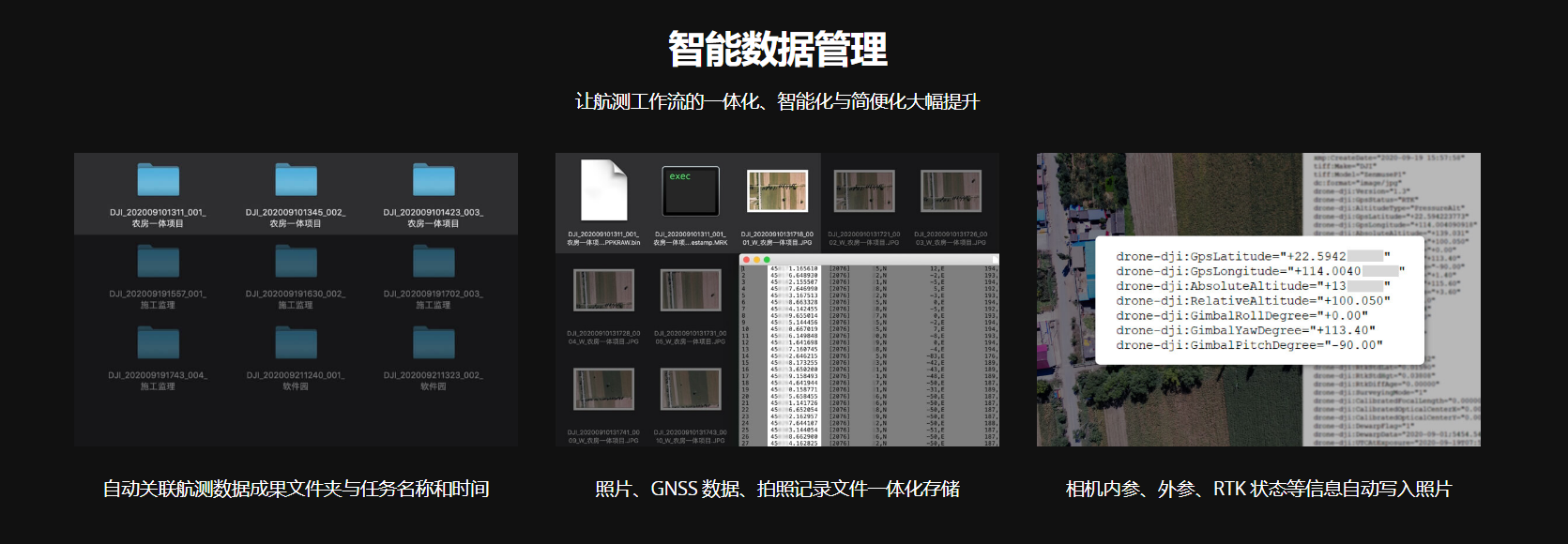The image size is (1568, 544).
Task: Click the exec Timestamp.MRK file icon
Action: 691,190
